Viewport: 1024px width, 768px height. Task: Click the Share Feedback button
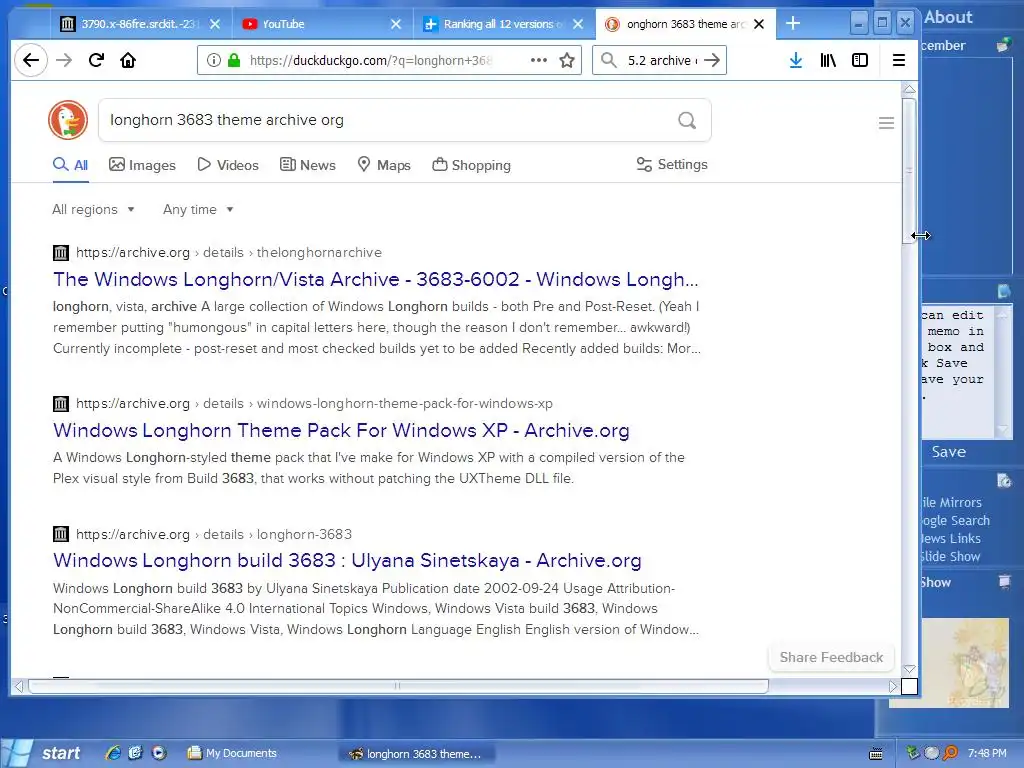(x=831, y=658)
